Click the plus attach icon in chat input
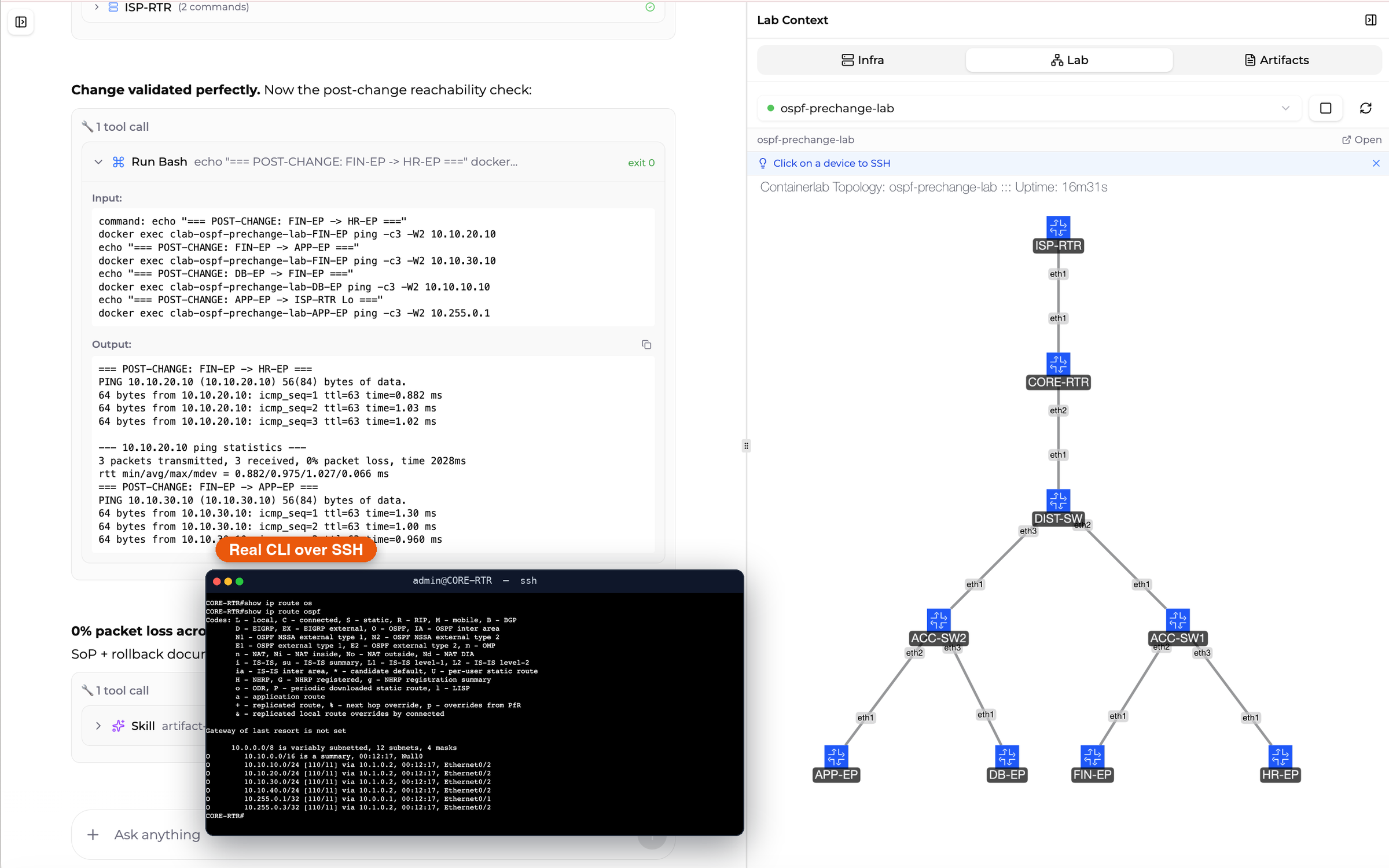 click(x=93, y=834)
